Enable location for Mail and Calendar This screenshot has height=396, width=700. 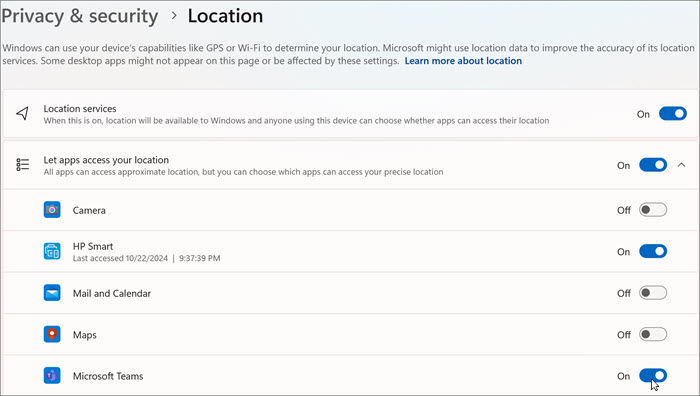coord(653,293)
